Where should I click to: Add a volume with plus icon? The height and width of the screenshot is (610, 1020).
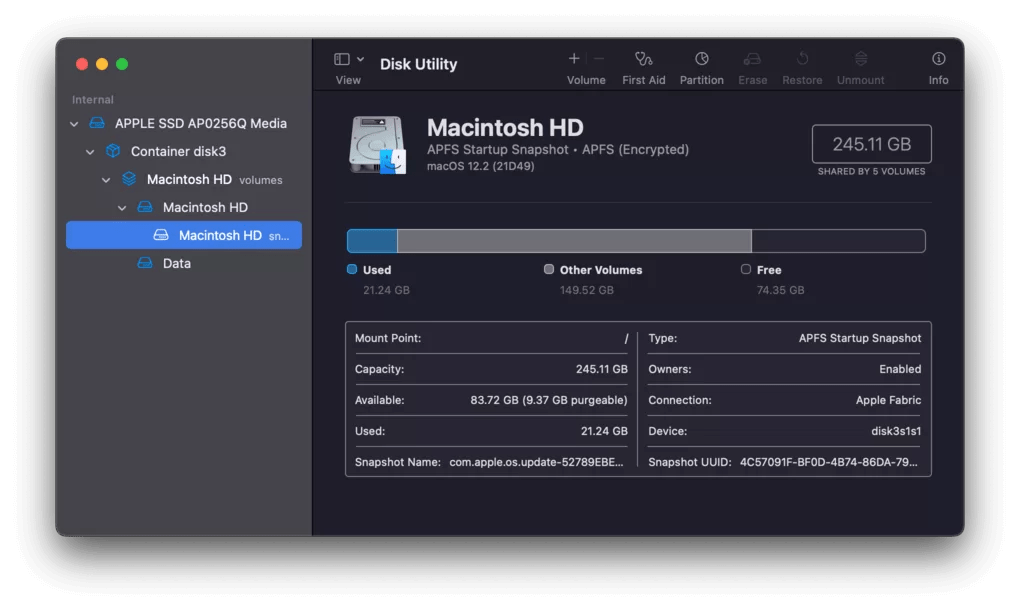(x=574, y=59)
